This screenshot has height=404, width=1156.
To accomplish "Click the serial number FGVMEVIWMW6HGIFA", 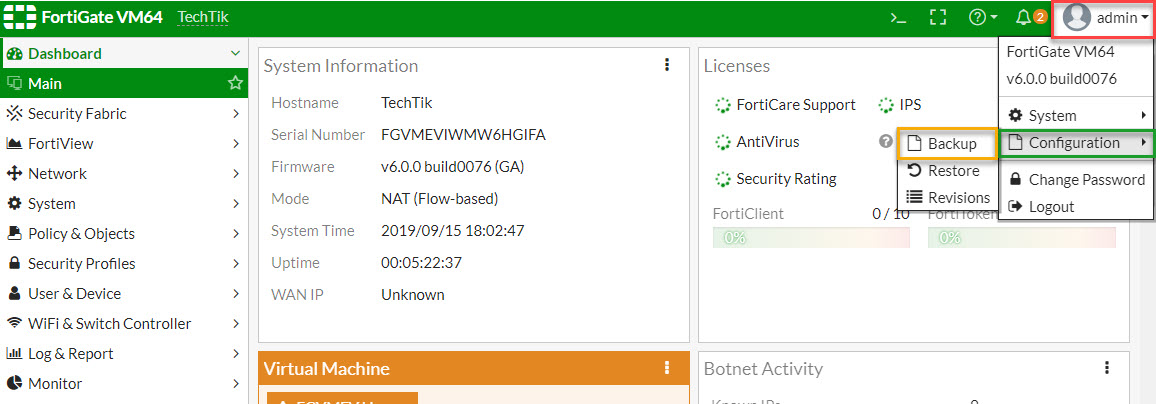I will point(464,135).
